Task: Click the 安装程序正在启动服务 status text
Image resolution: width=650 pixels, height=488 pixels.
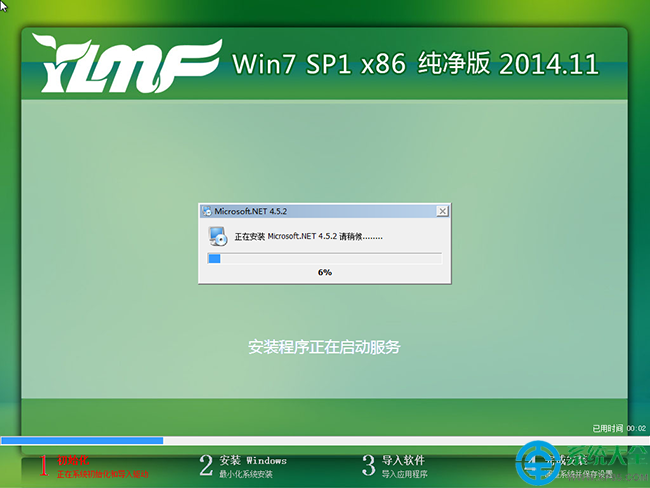Action: point(324,347)
